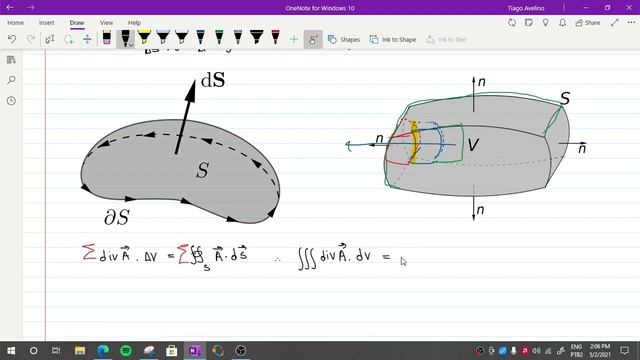The width and height of the screenshot is (640, 360).
Task: Select the yellow highlighter
Action: pos(144,38)
